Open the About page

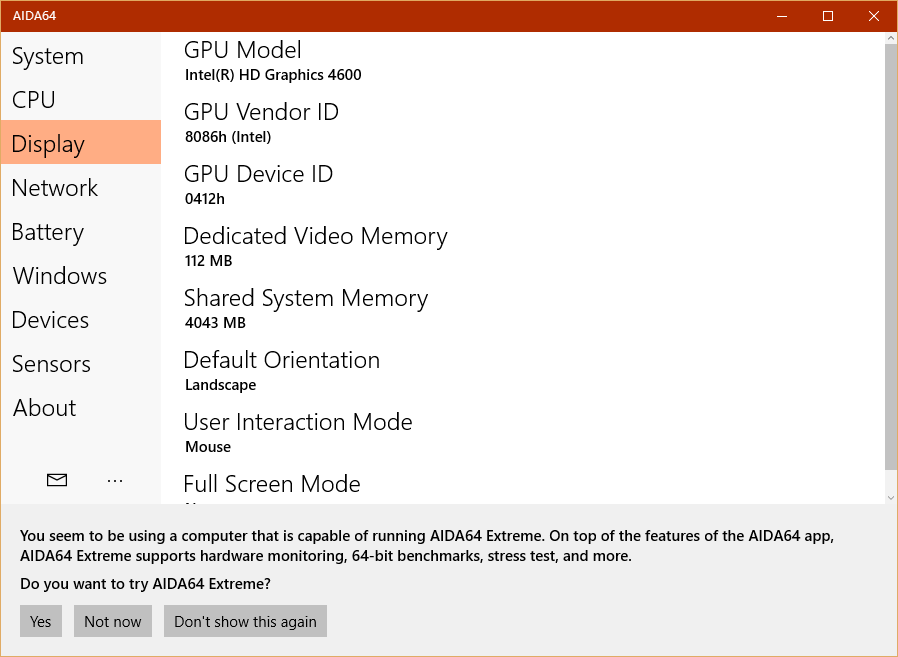[44, 408]
